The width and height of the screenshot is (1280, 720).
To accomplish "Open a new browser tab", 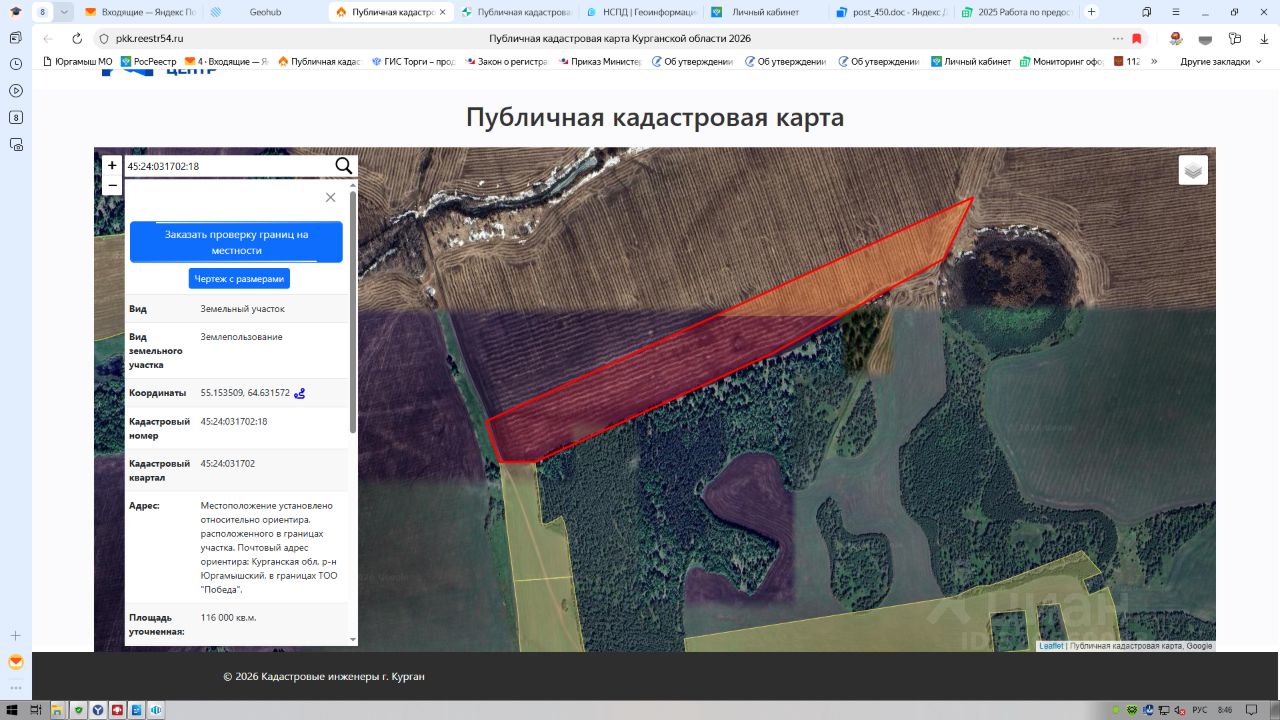I will [x=1091, y=12].
